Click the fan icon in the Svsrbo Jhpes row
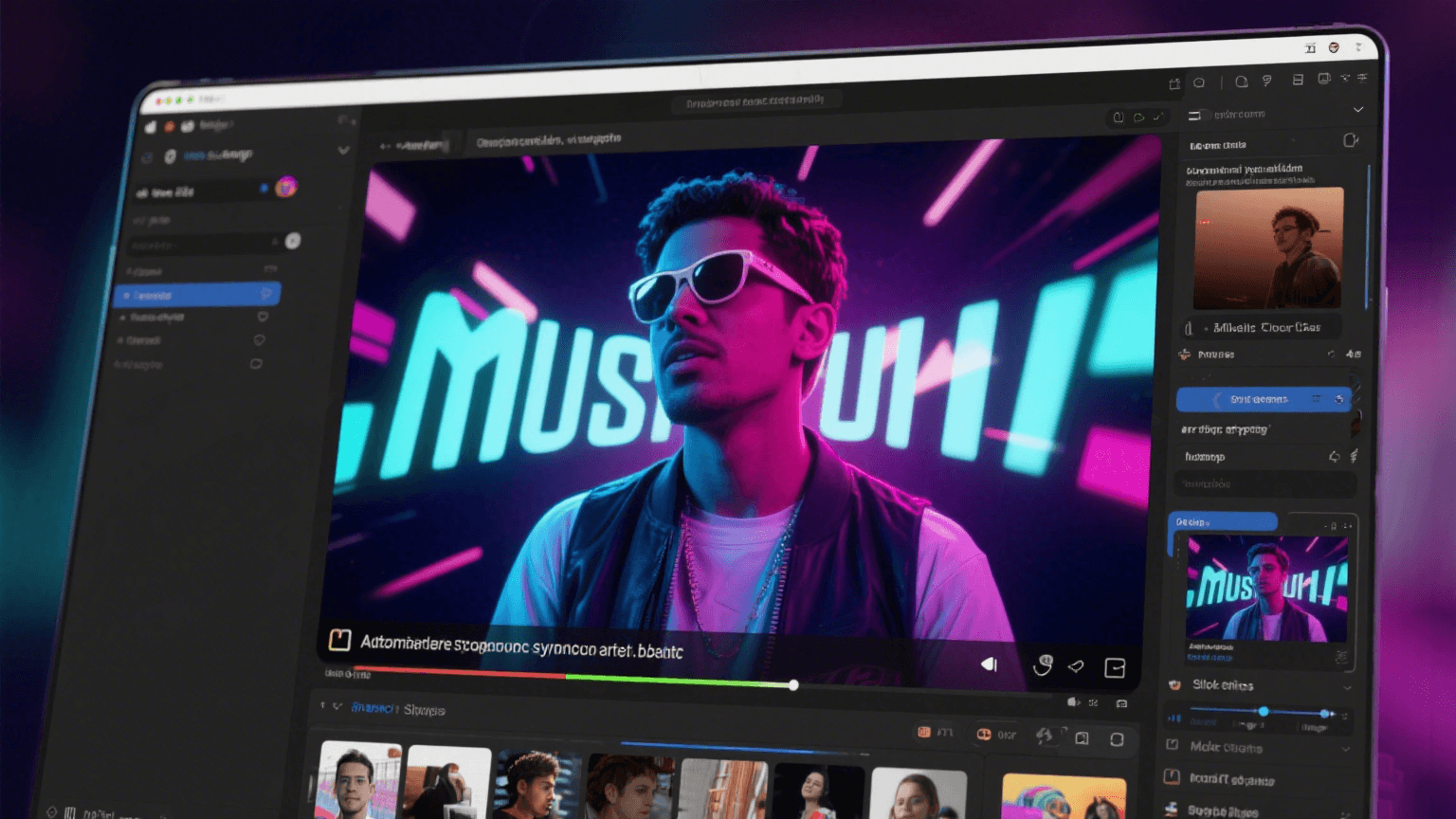 point(1172,810)
